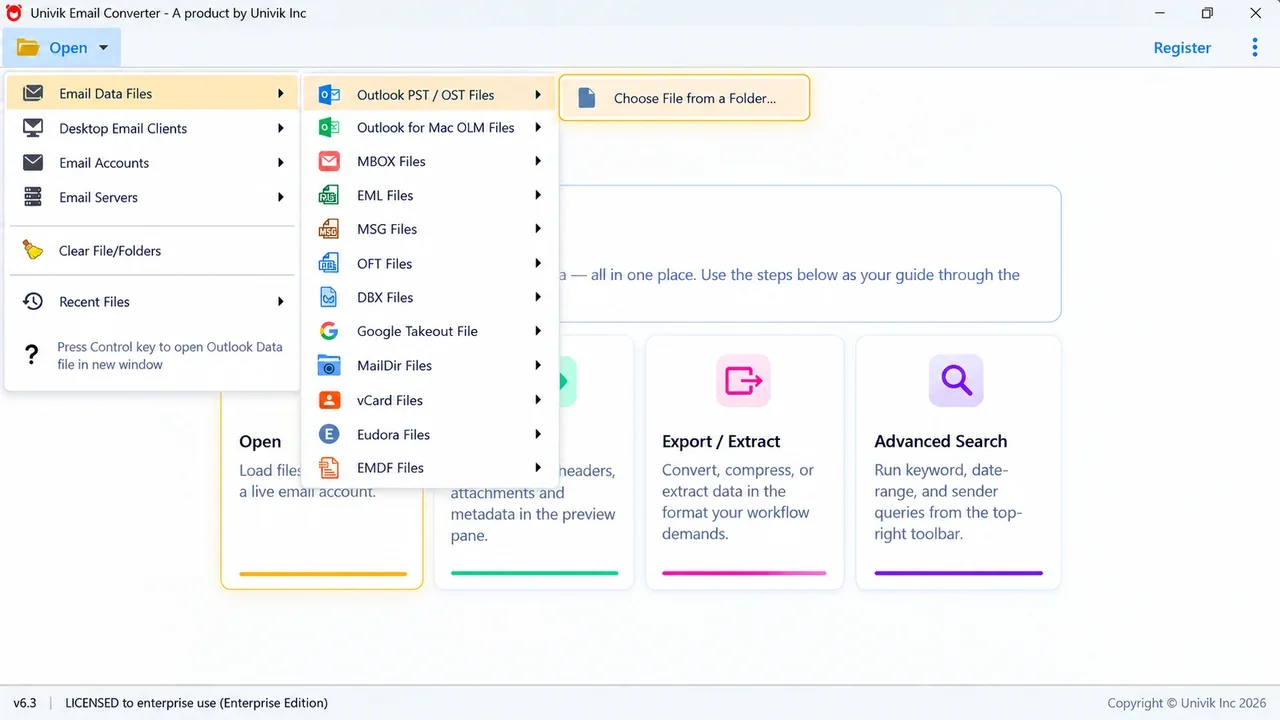Expand the EMDF Files submenu arrow
The image size is (1280, 720).
pyautogui.click(x=538, y=467)
